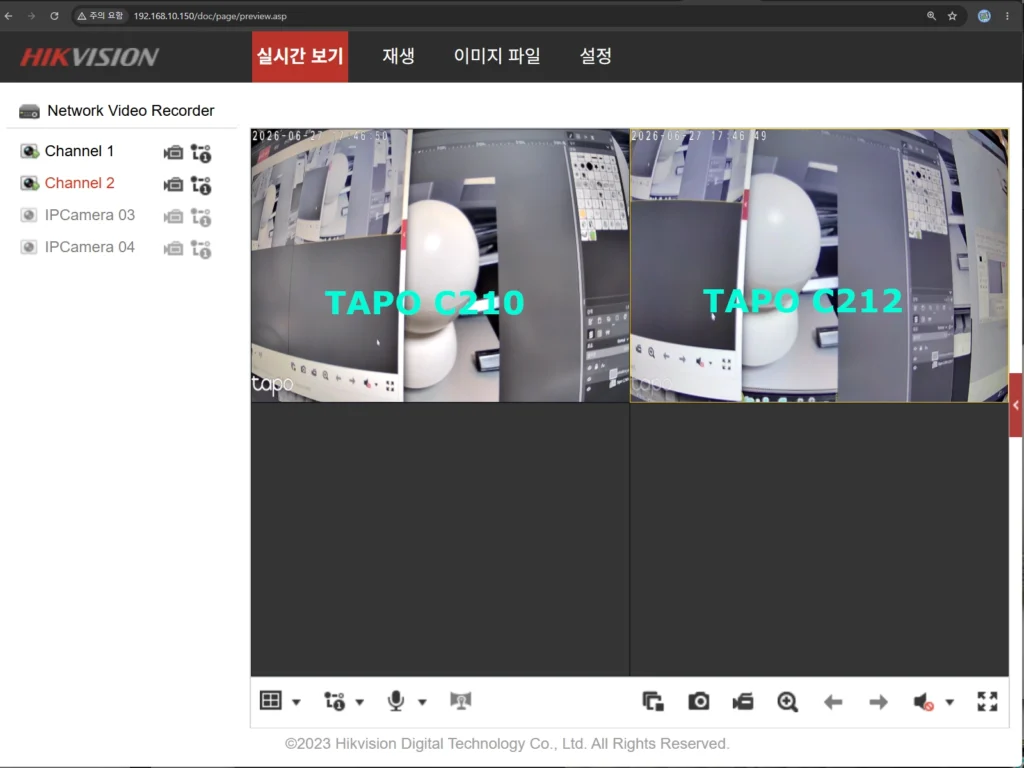Switch to the 재생 playback tab
This screenshot has width=1024, height=768.
(398, 56)
